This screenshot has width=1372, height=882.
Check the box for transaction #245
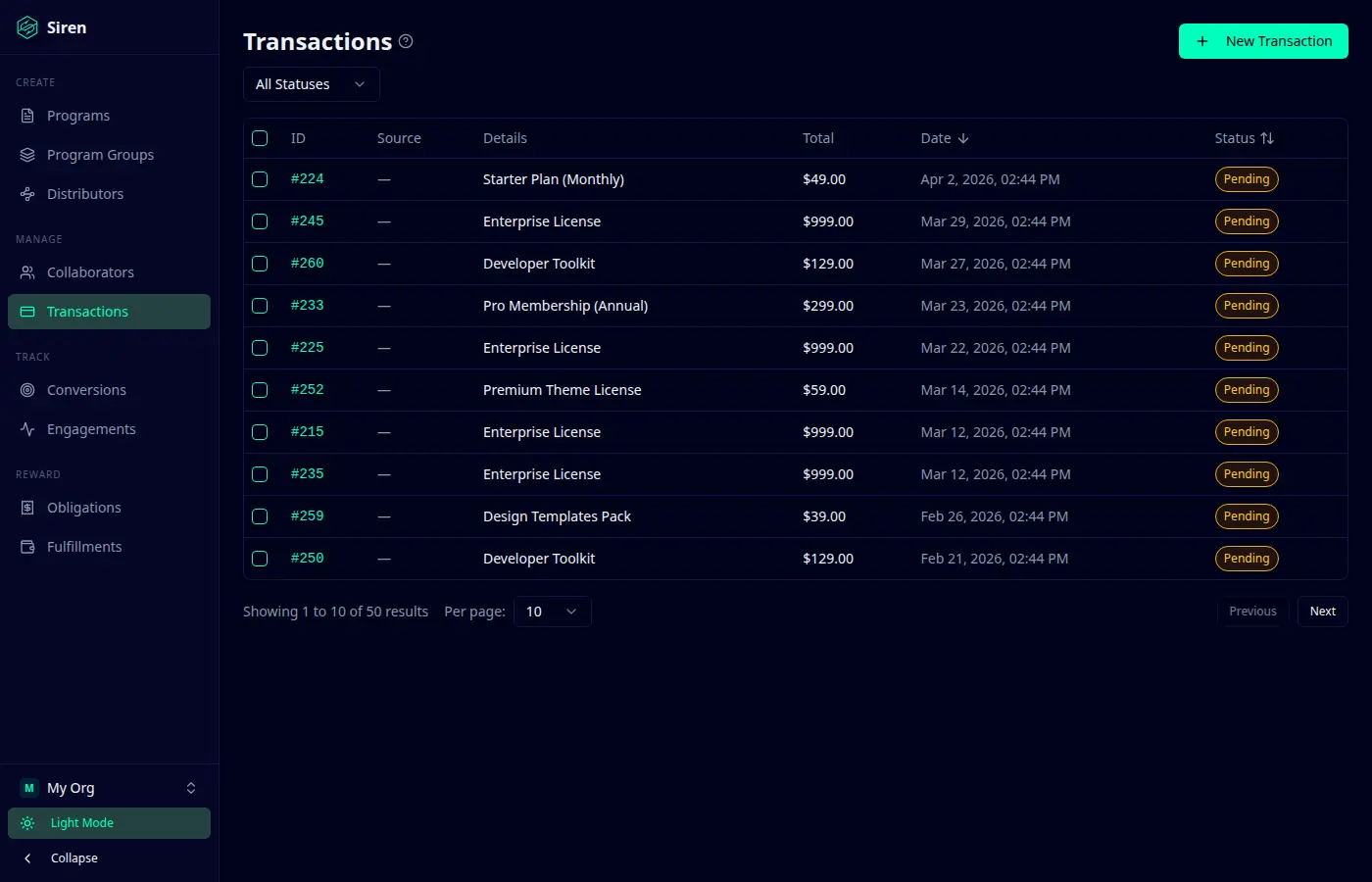coord(260,221)
